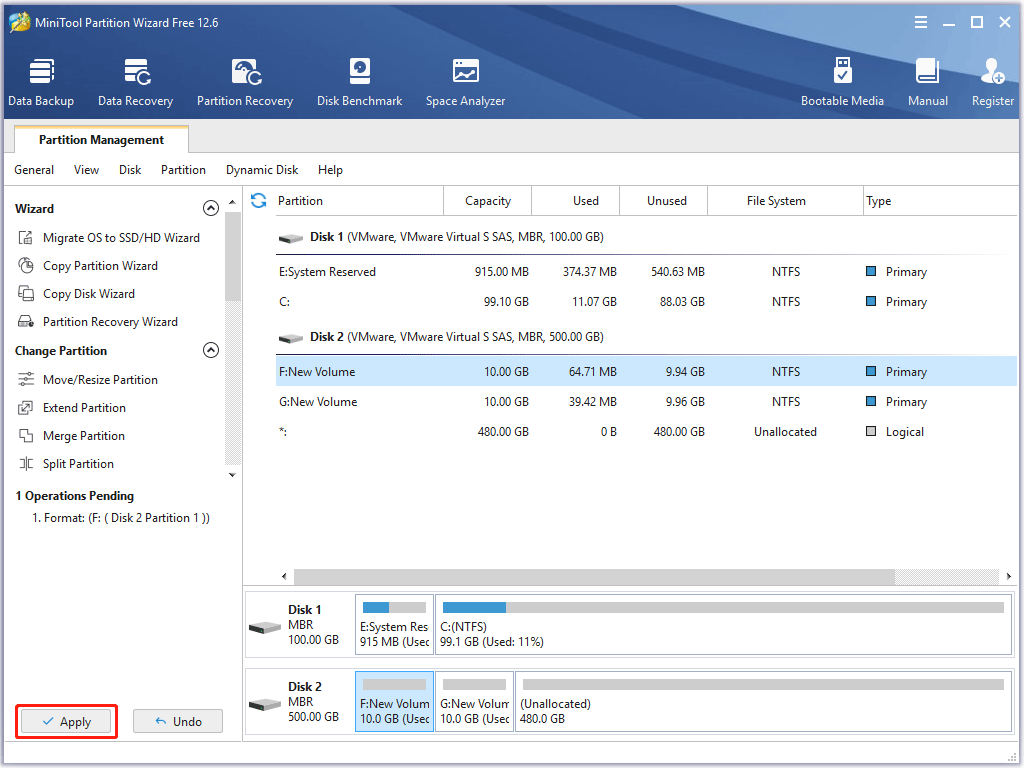Open the Manual
The height and width of the screenshot is (769, 1025).
click(927, 82)
